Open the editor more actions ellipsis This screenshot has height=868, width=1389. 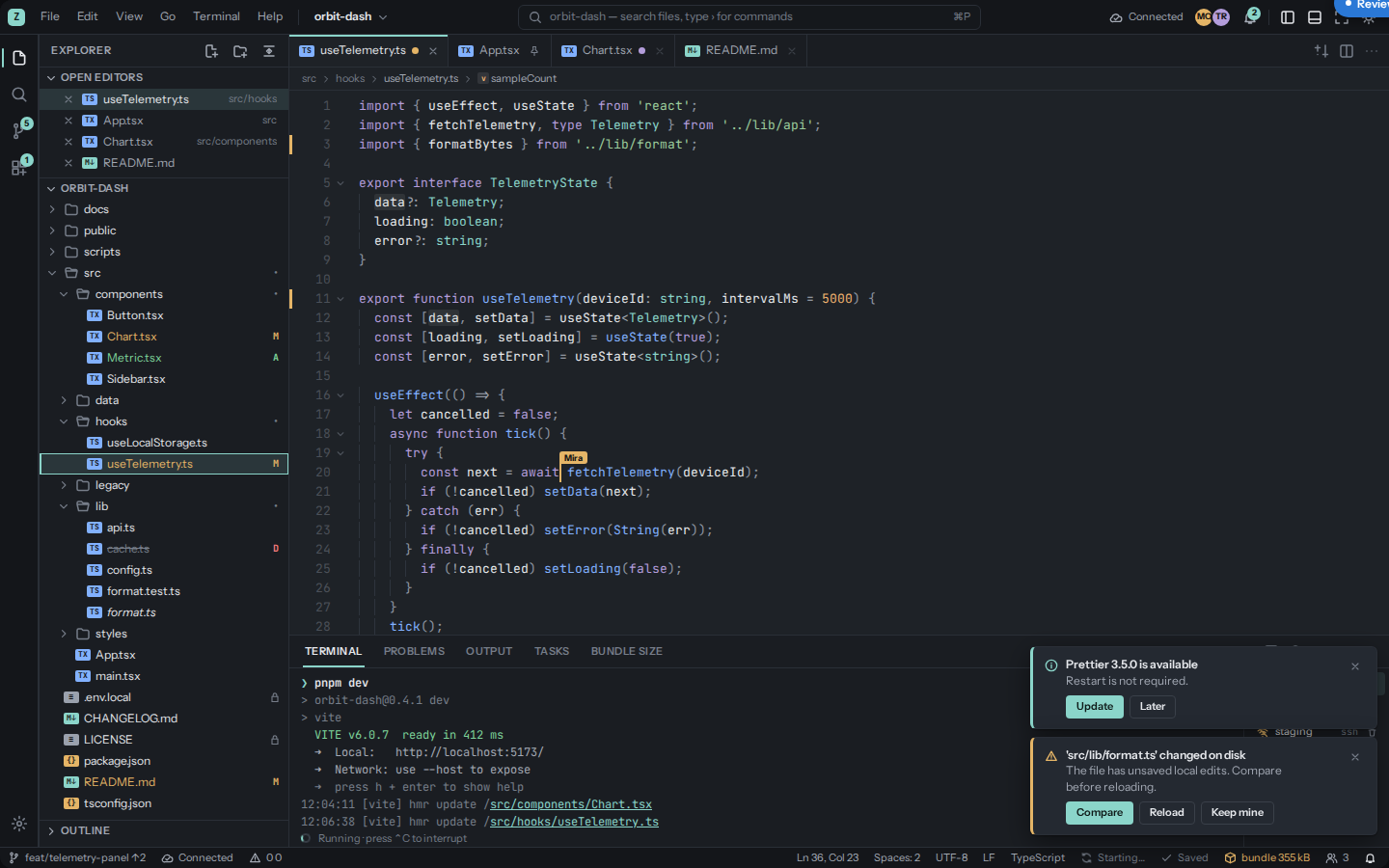[x=1372, y=51]
